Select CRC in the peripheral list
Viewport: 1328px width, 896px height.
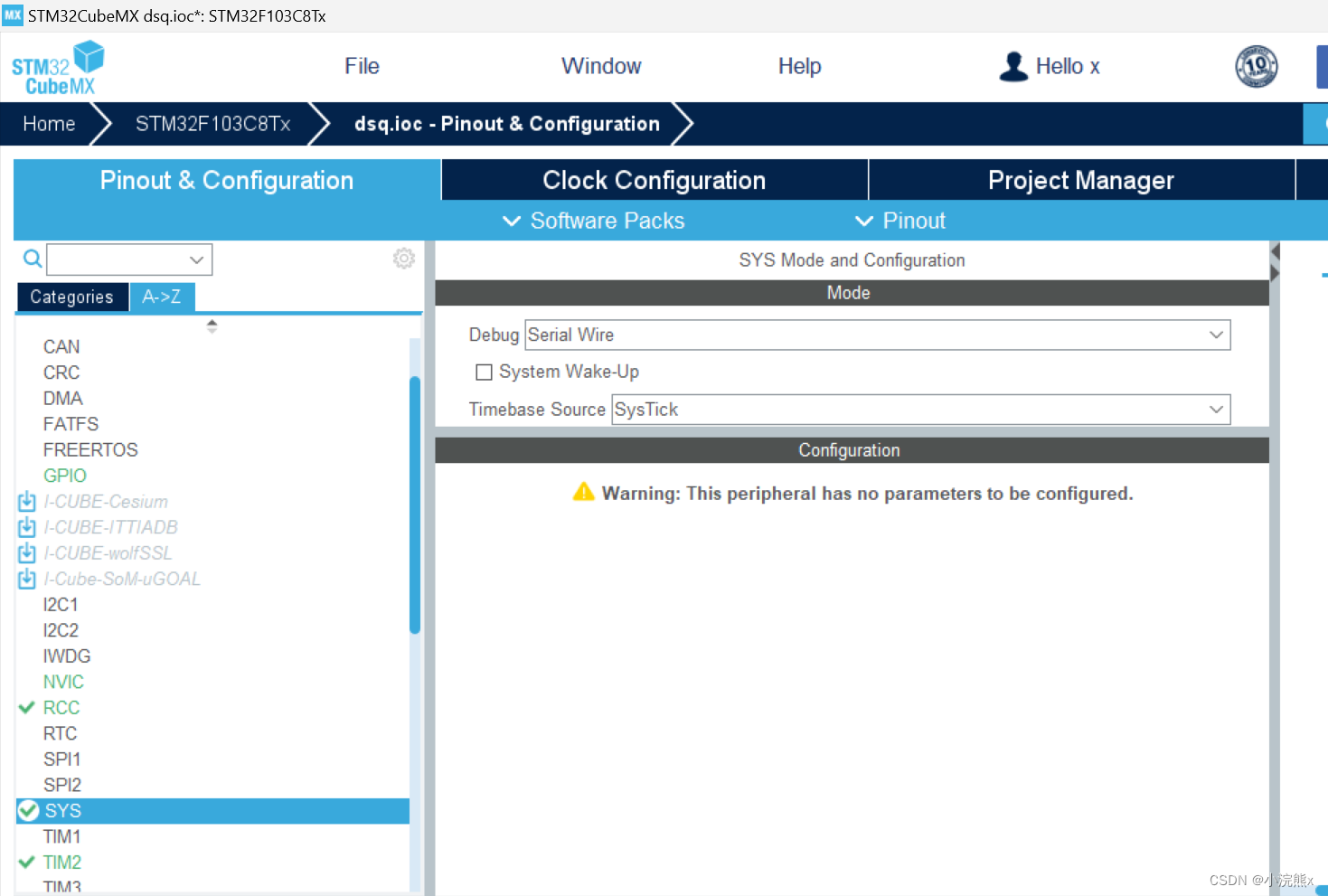point(61,373)
